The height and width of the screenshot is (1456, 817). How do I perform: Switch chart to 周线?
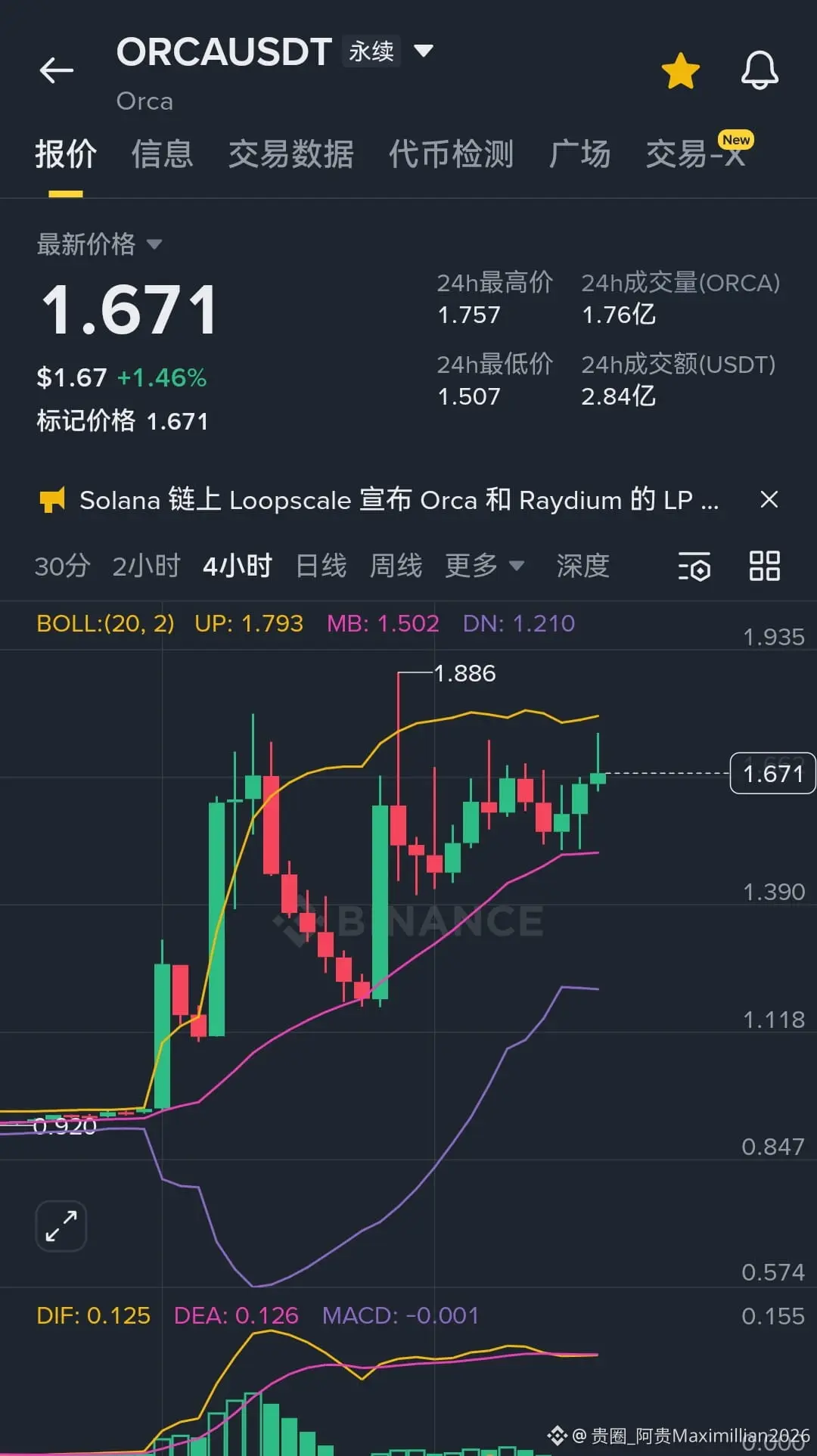(x=396, y=566)
